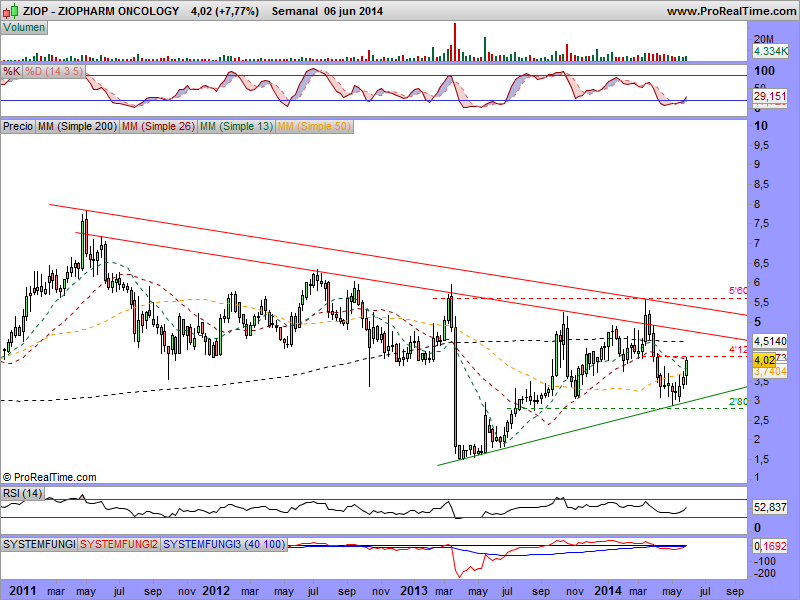Screen dimensions: 800x600
Task: Click the 8,5 price axis label
Action: [x=761, y=184]
